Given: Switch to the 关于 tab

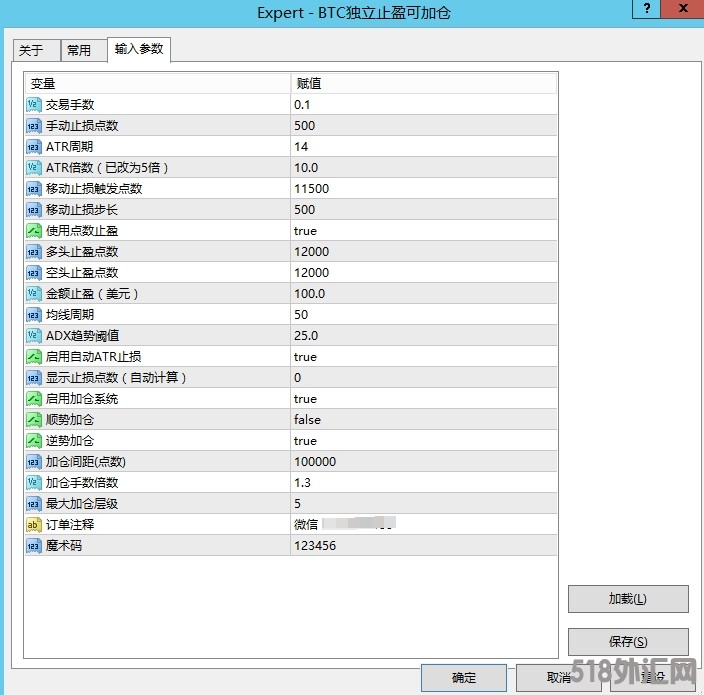Looking at the screenshot, I should (36, 50).
